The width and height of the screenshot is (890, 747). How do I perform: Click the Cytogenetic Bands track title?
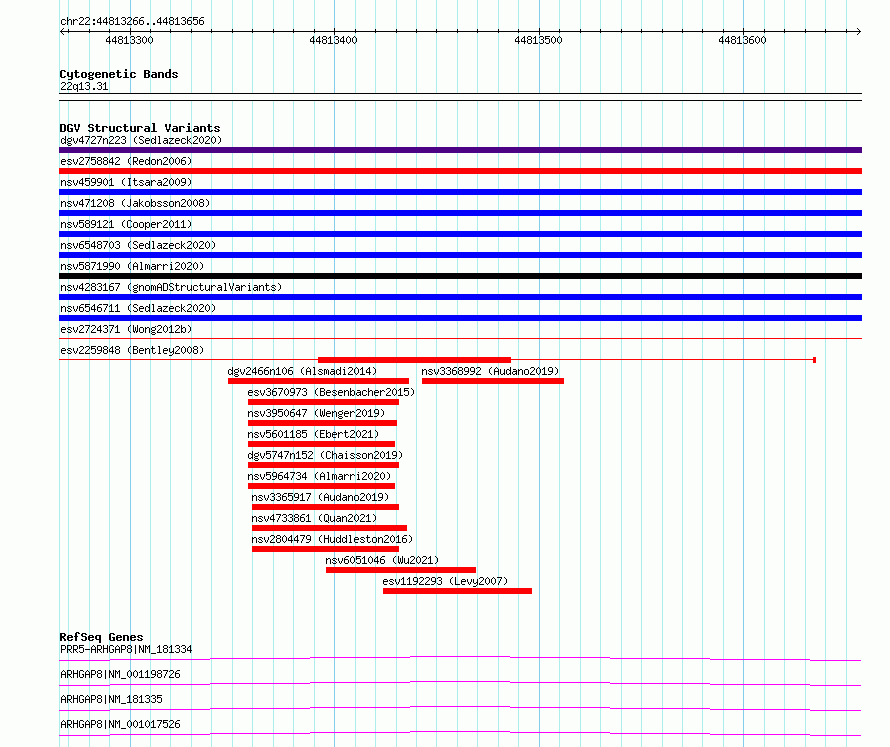pyautogui.click(x=119, y=74)
